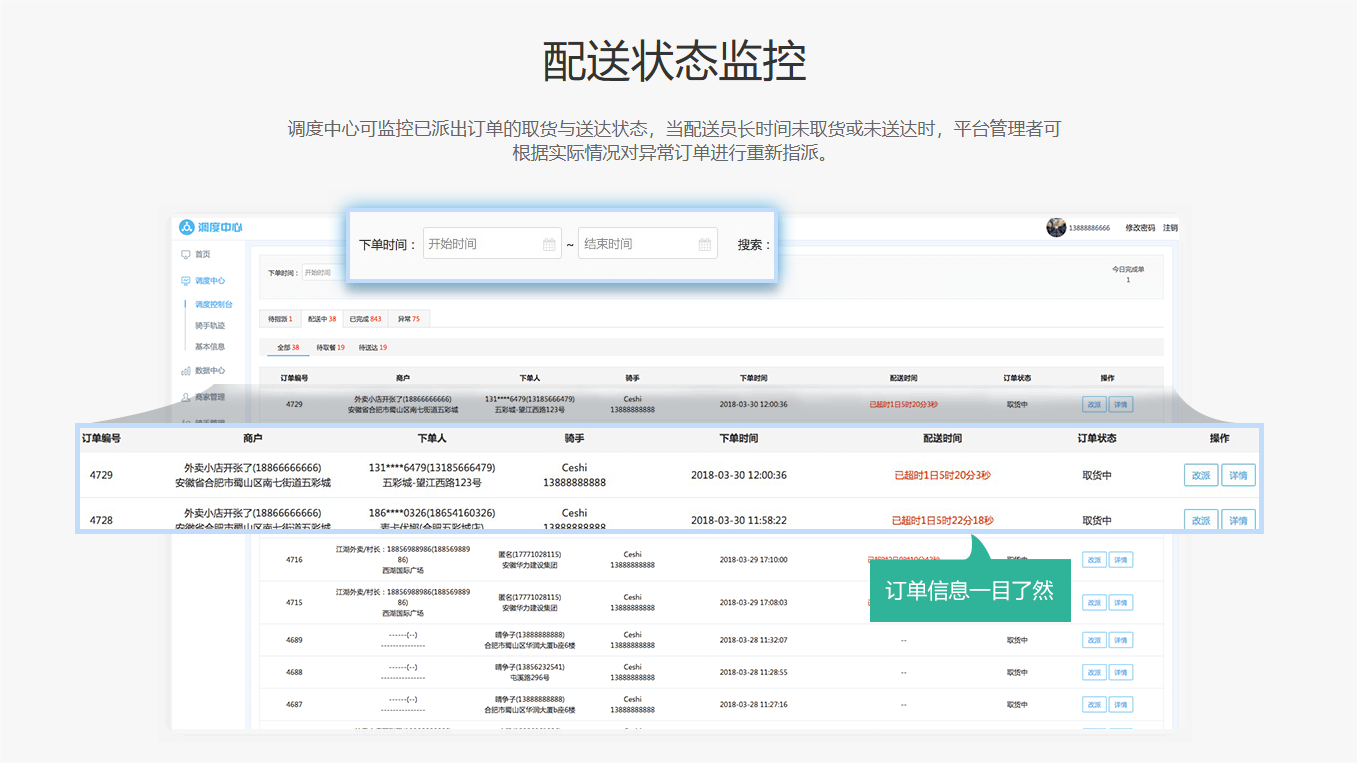1357x763 pixels.
Task: Click the user avatar next to 13888886666
Action: pos(1056,228)
